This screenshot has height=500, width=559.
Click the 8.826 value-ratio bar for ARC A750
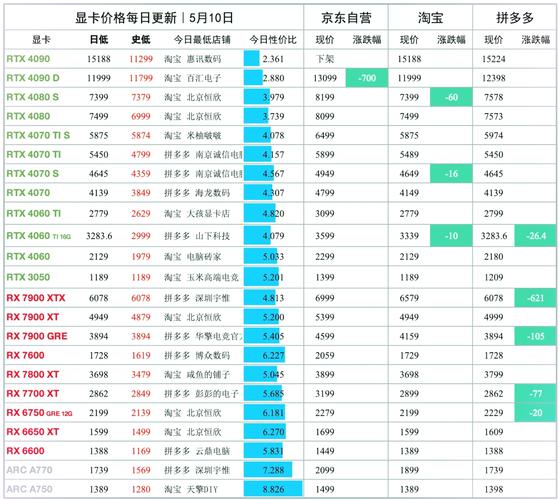(273, 489)
